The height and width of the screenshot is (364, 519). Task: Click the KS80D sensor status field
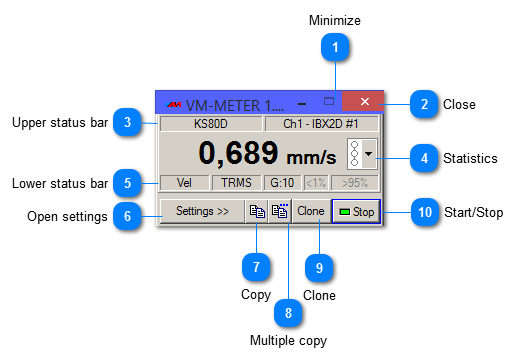coord(211,124)
